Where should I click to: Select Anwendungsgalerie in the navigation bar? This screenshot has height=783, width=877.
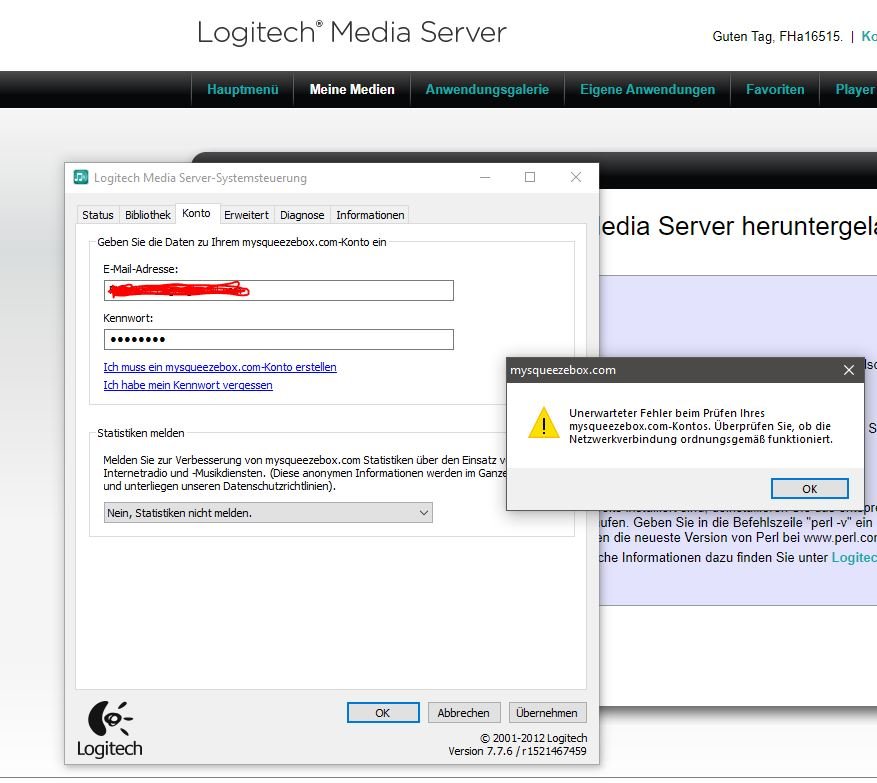pyautogui.click(x=487, y=89)
